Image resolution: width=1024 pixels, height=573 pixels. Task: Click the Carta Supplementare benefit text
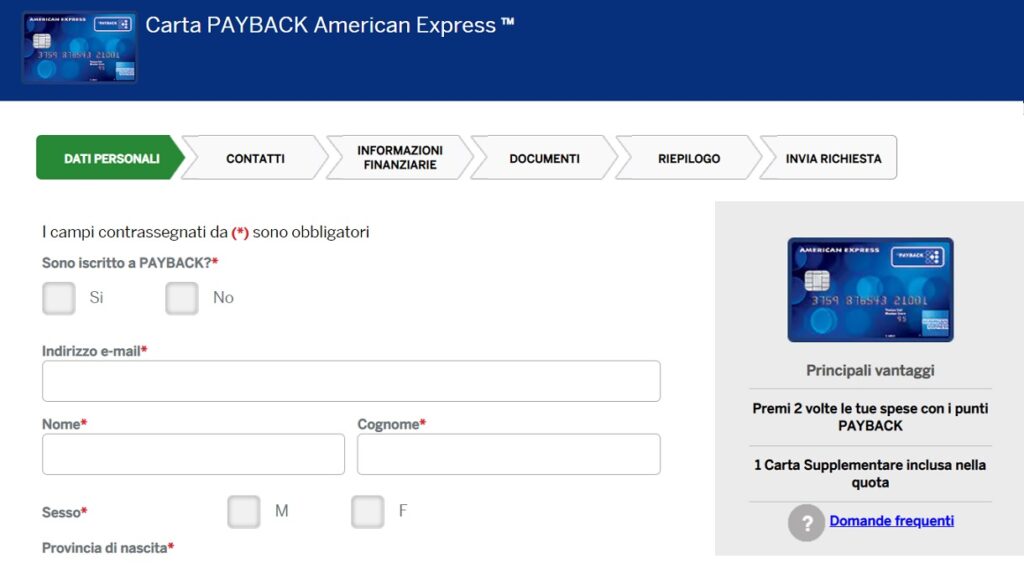point(870,474)
